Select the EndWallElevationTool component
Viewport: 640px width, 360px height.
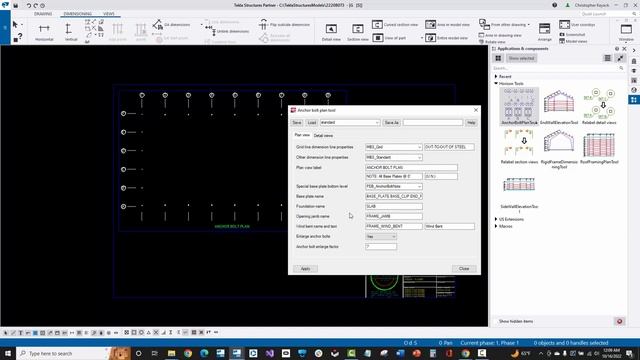559,106
